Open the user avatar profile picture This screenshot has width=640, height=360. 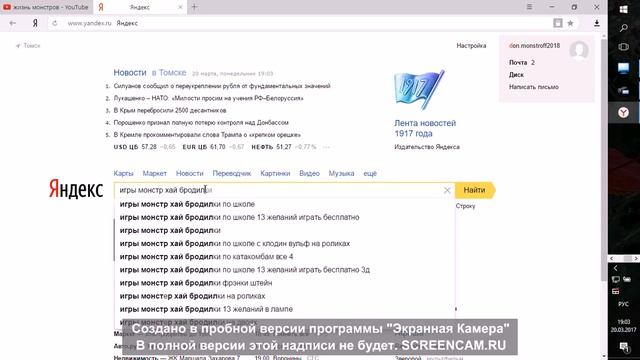tap(578, 51)
